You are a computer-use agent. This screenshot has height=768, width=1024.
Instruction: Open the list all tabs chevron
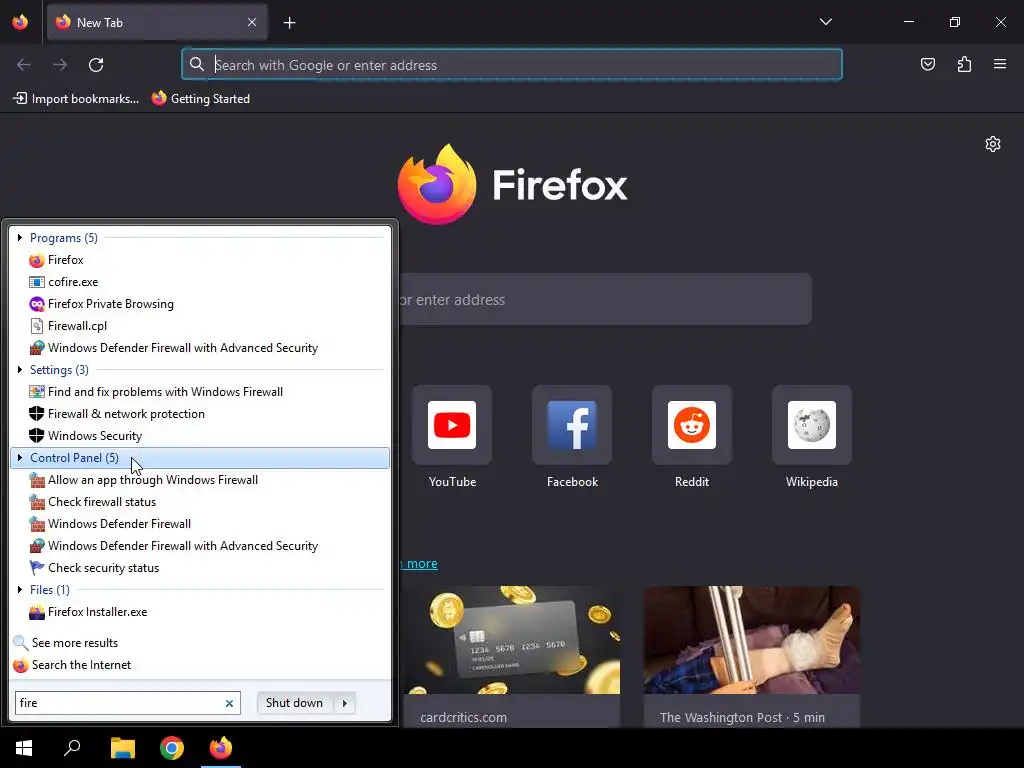[825, 22]
